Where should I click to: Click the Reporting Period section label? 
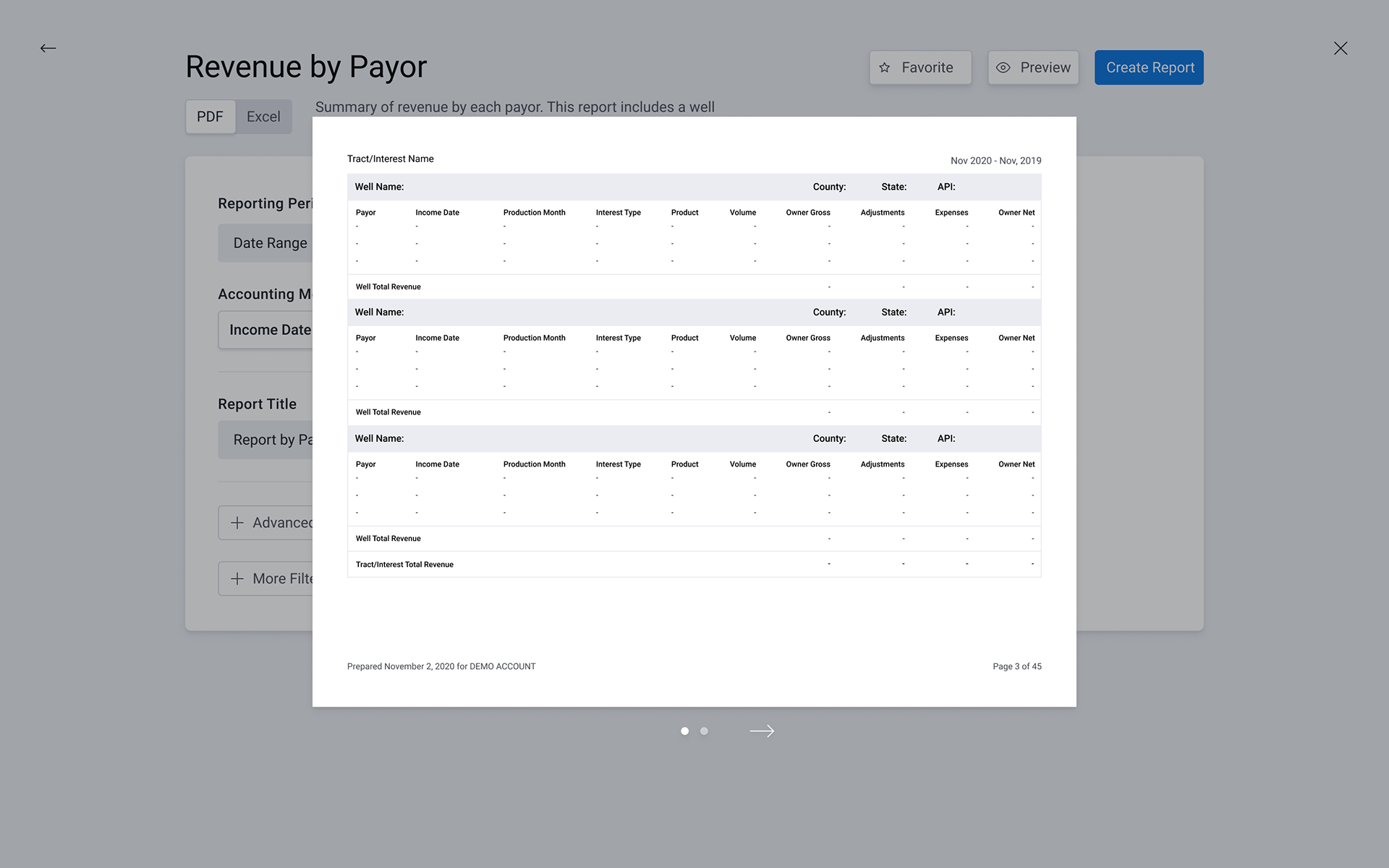265,203
